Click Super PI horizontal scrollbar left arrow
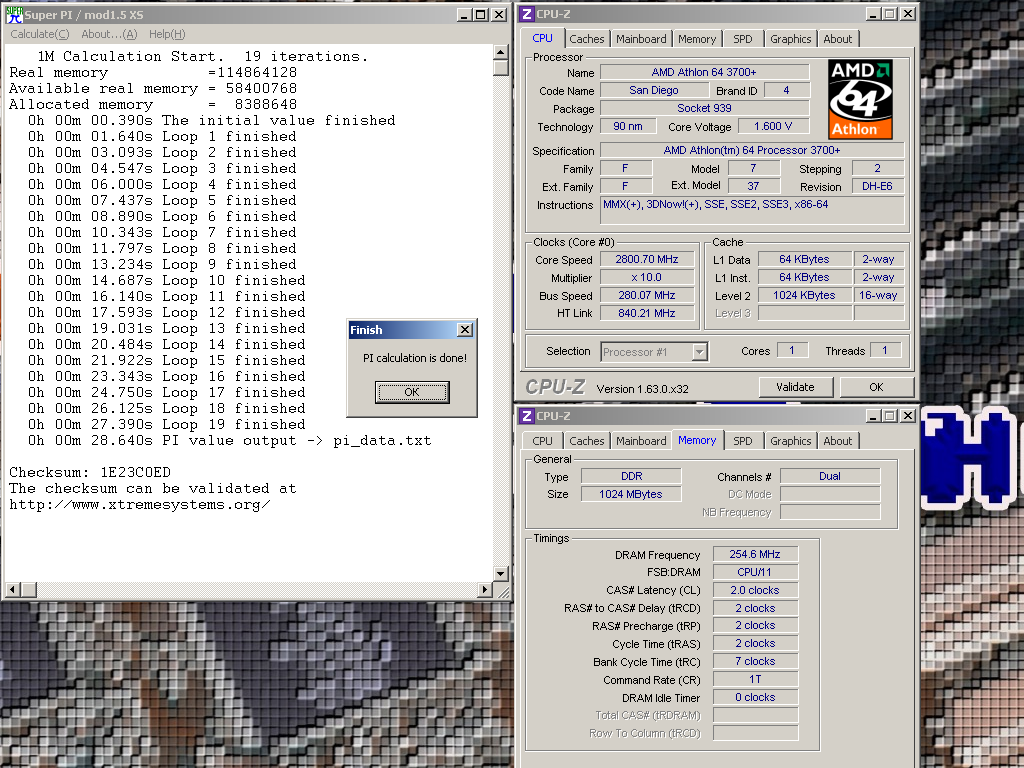This screenshot has width=1024, height=768. click(12, 590)
